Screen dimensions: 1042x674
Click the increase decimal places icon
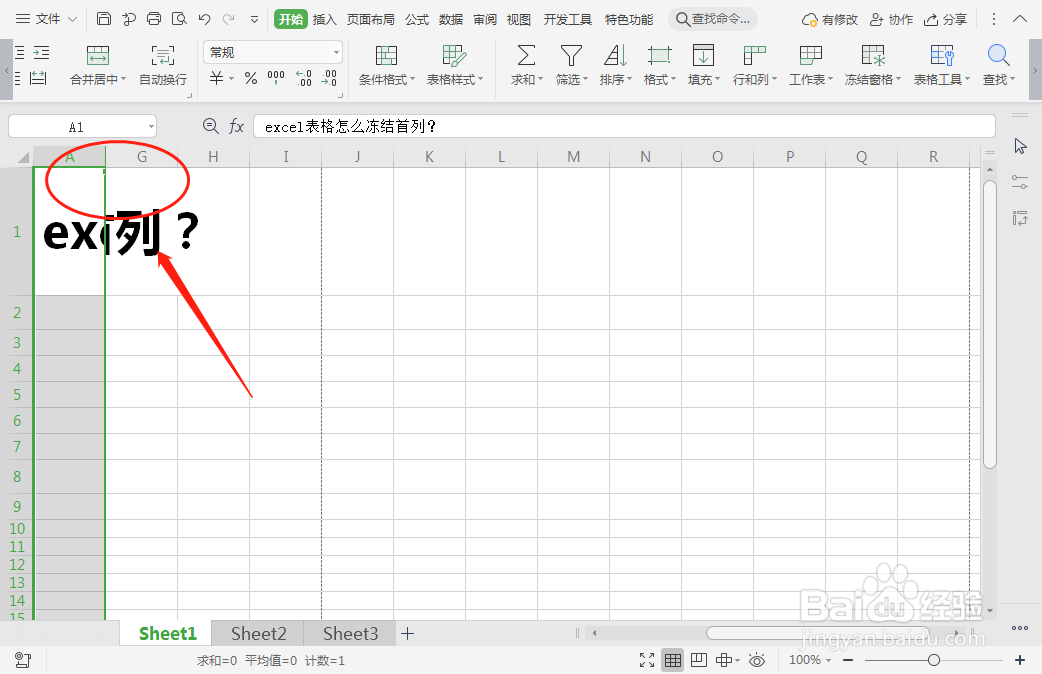click(304, 78)
